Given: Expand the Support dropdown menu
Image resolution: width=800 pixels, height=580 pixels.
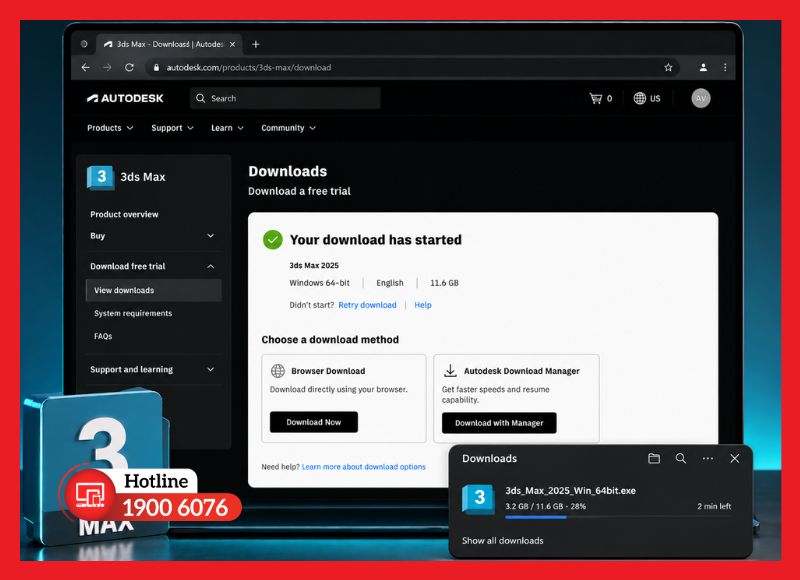Looking at the screenshot, I should (172, 128).
